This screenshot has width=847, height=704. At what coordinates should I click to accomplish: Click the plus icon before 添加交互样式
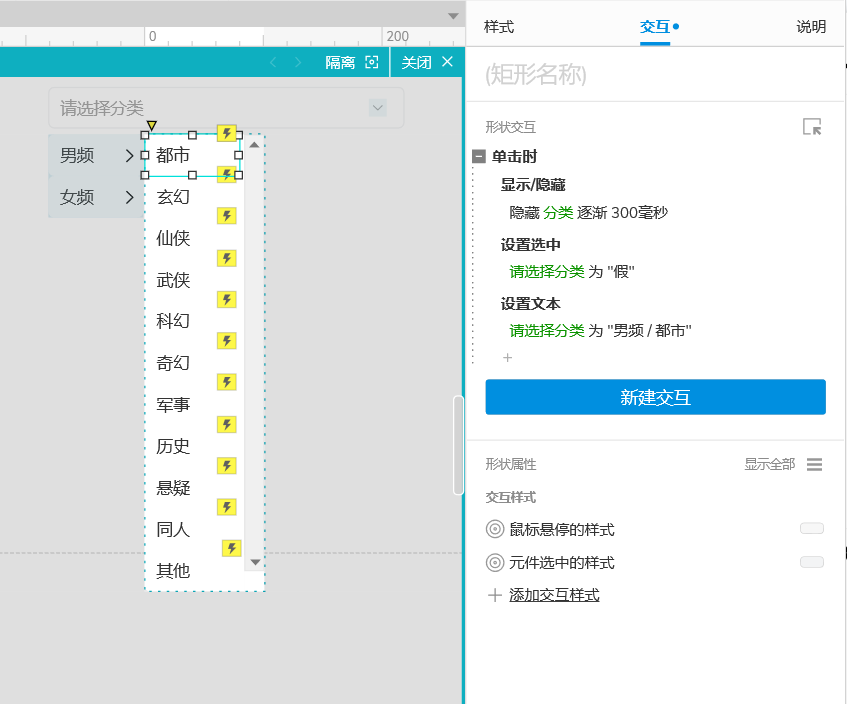[494, 595]
